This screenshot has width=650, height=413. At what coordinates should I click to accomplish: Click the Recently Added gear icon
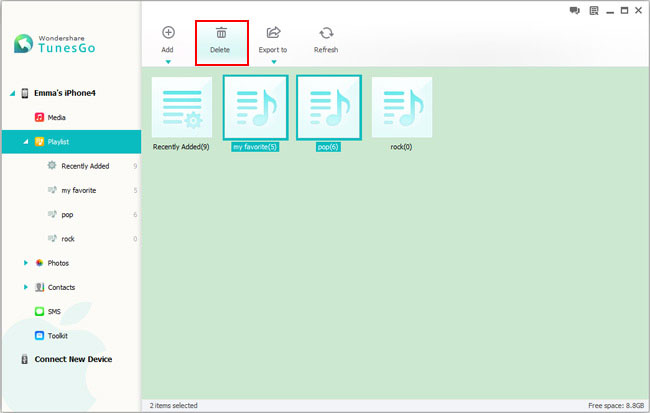pos(52,165)
